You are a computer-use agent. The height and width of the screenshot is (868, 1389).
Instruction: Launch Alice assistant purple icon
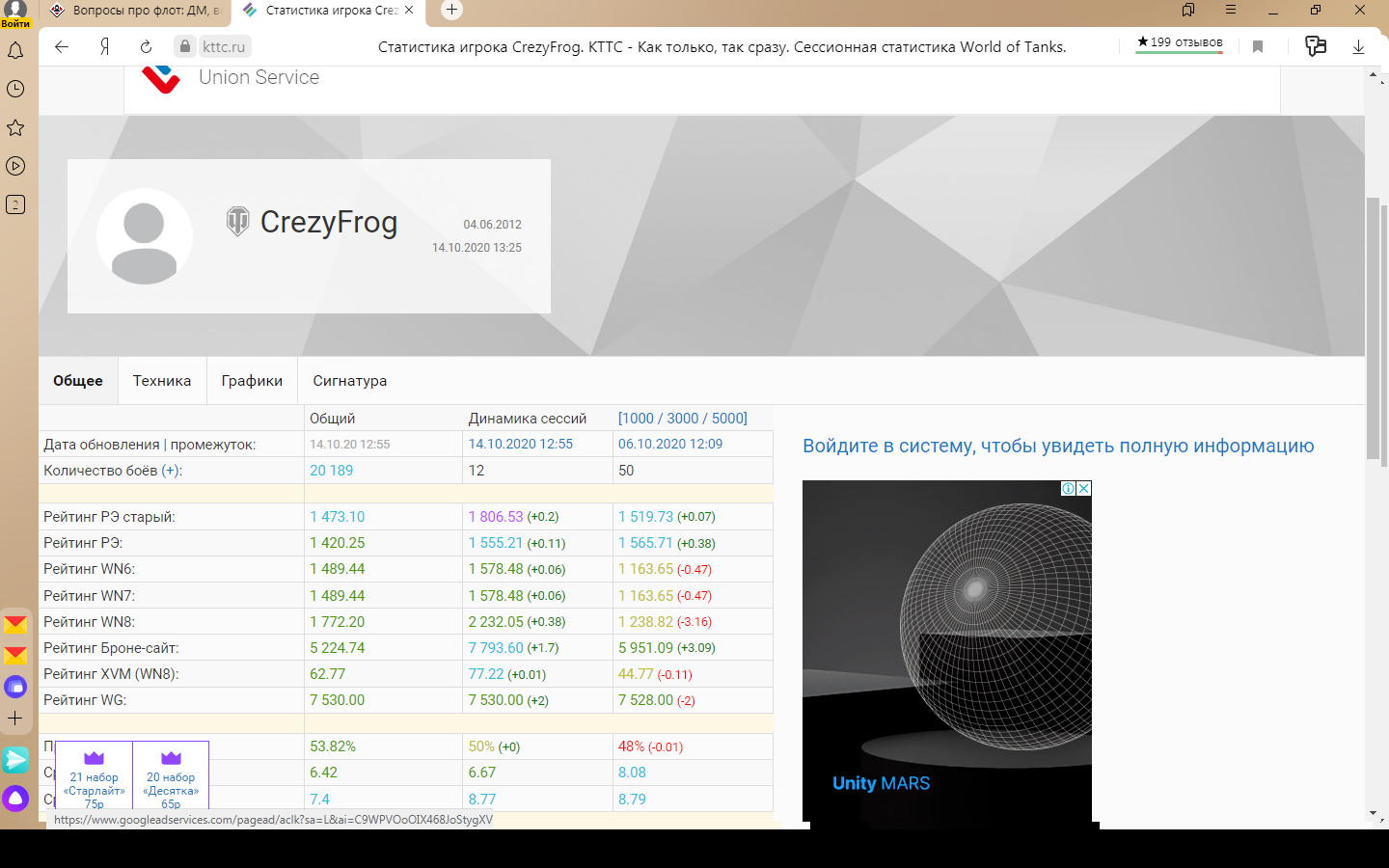tap(15, 798)
